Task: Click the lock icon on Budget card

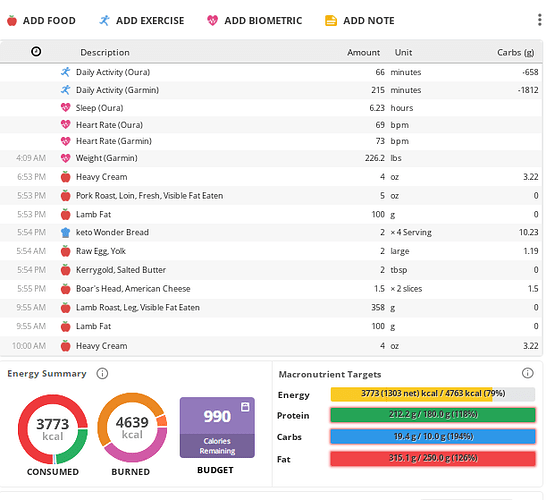Action: click(x=245, y=407)
